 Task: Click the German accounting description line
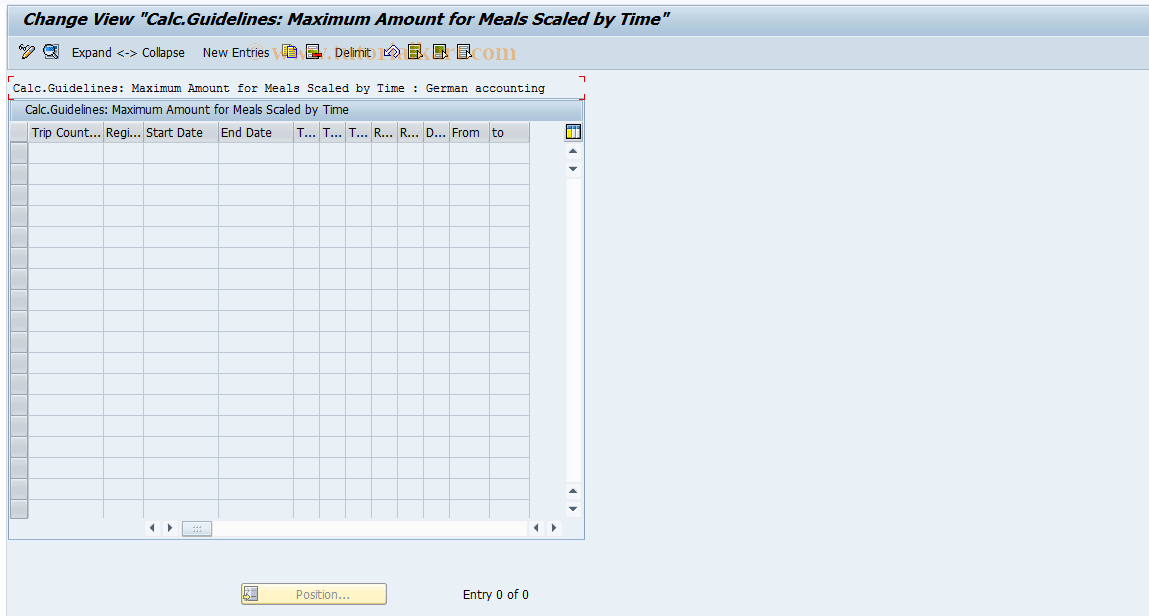279,88
